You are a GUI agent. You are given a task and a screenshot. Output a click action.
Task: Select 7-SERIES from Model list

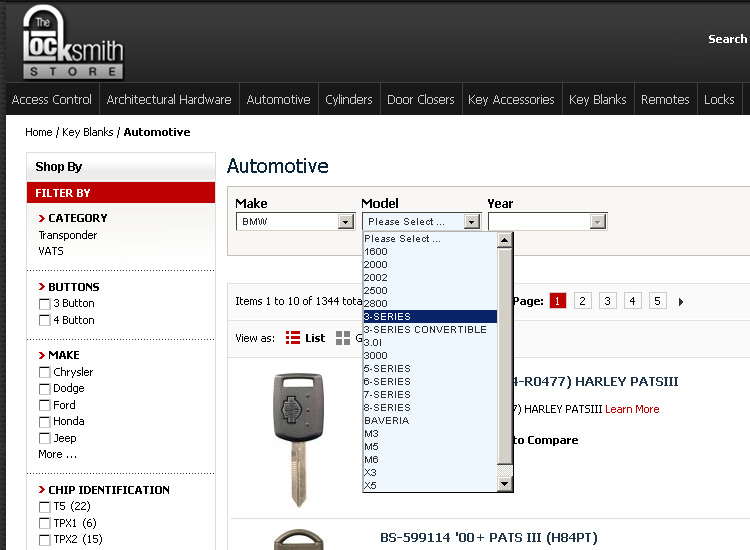click(x=430, y=395)
